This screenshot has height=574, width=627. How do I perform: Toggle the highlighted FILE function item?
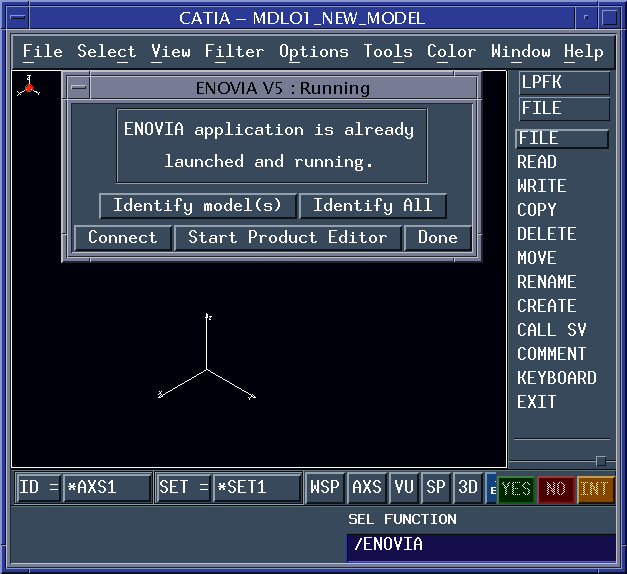(x=562, y=138)
